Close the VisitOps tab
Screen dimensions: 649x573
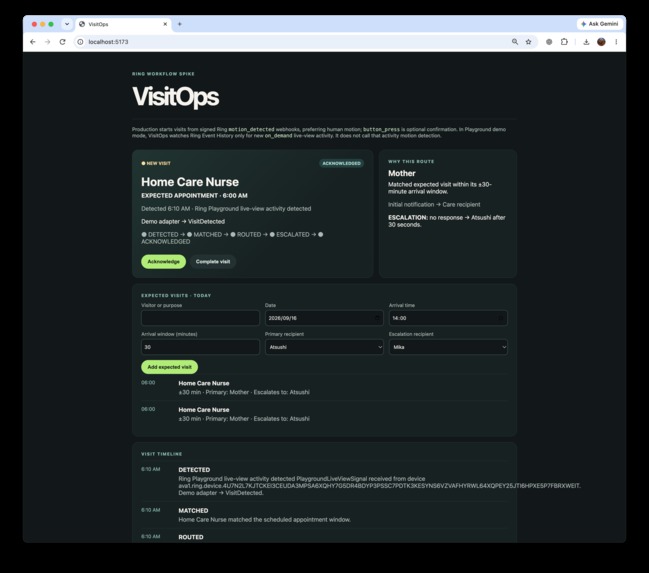165,24
